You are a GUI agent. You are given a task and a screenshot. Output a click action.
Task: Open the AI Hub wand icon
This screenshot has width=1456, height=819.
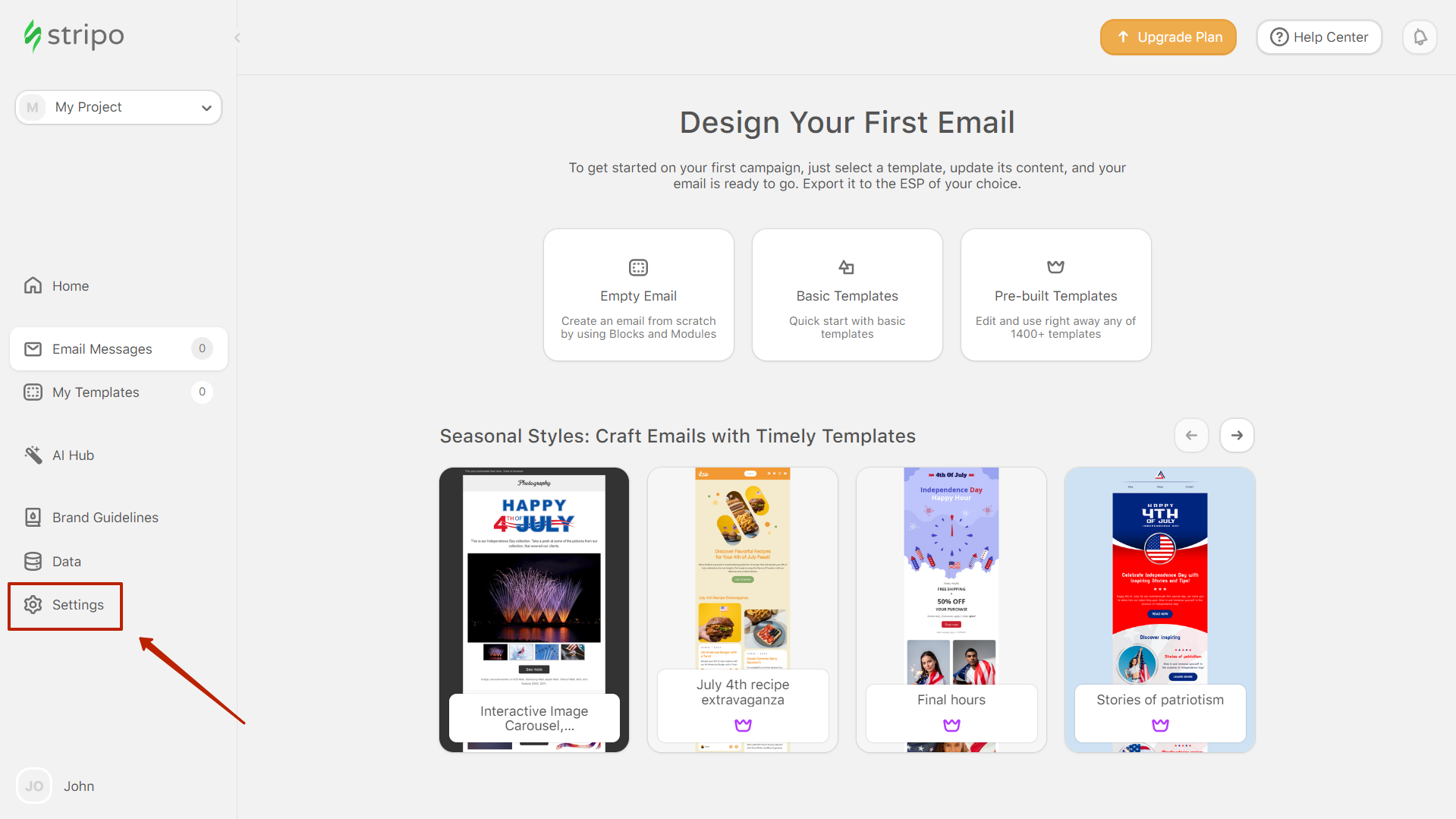tap(33, 455)
